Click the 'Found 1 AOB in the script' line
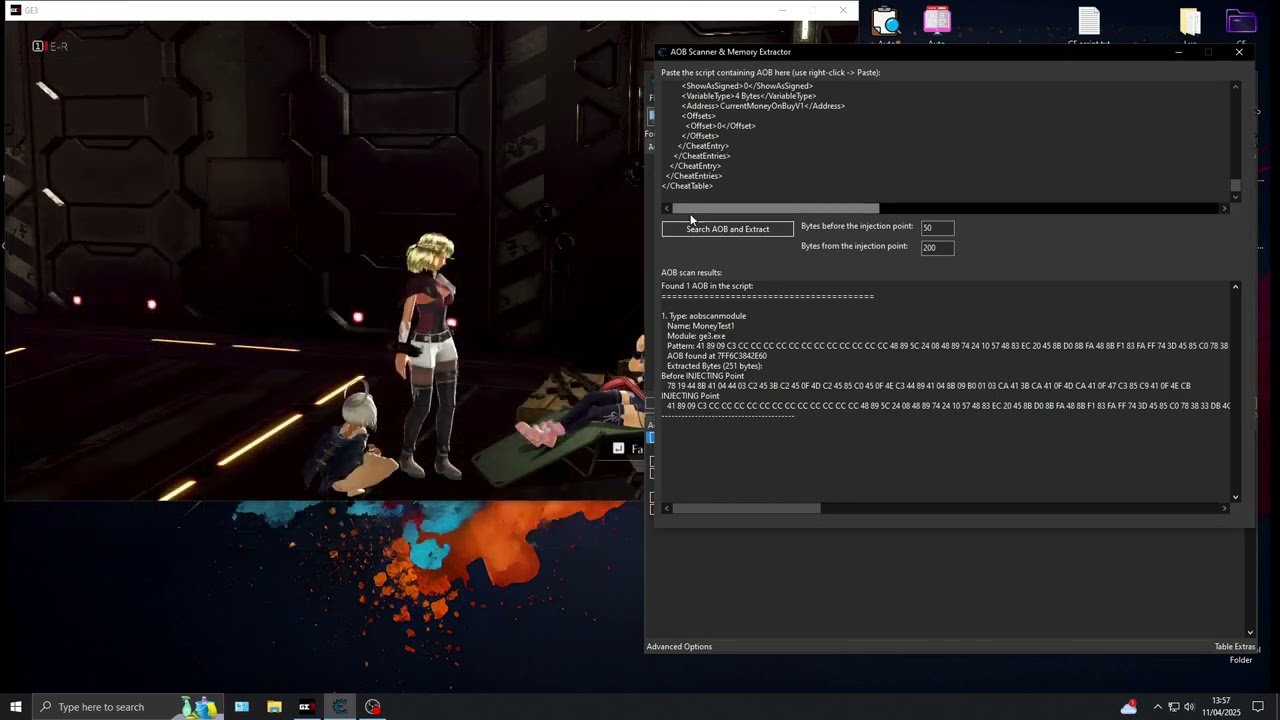Viewport: 1280px width, 720px height. tap(707, 286)
